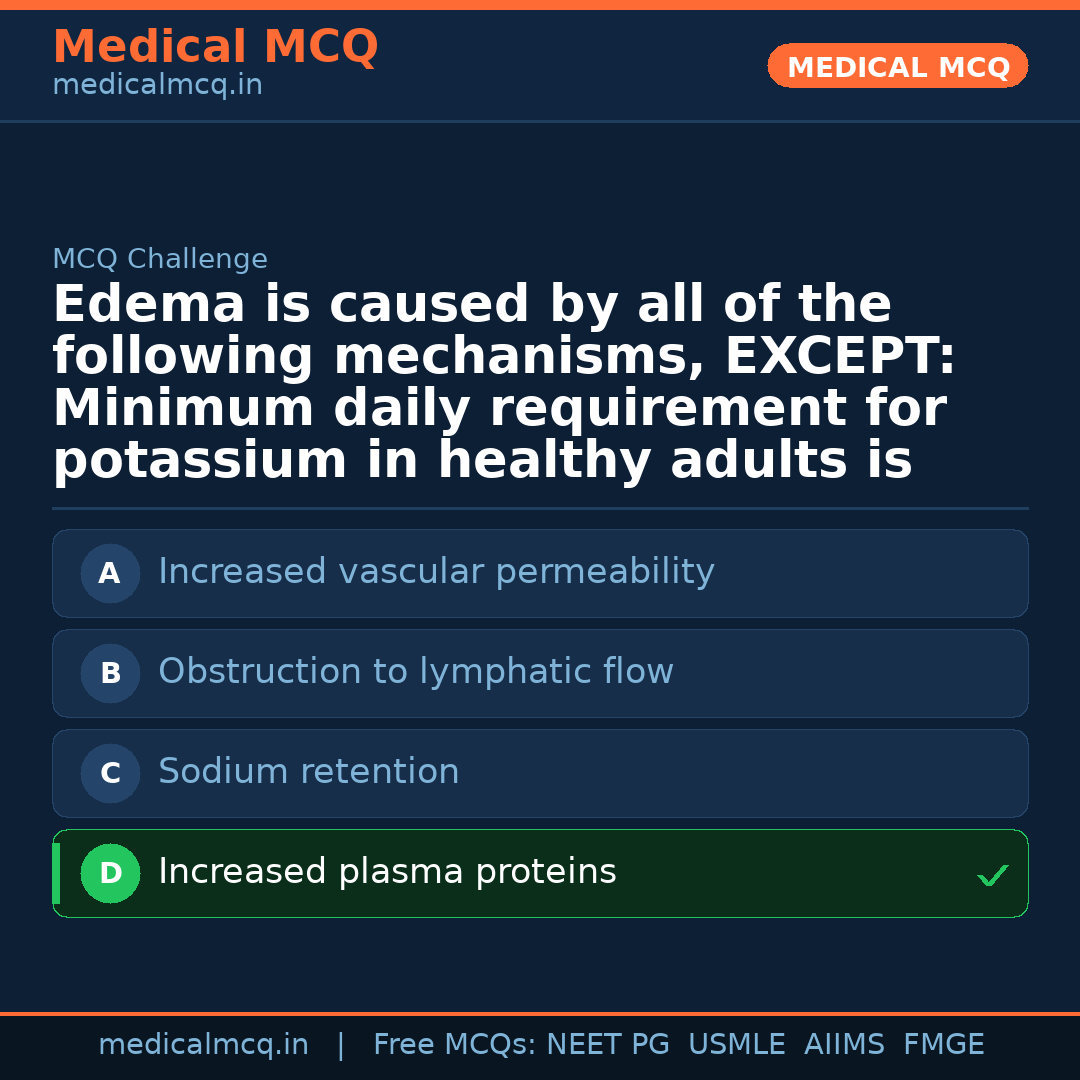
Task: Click the NEET PG footer text
Action: 608,1045
